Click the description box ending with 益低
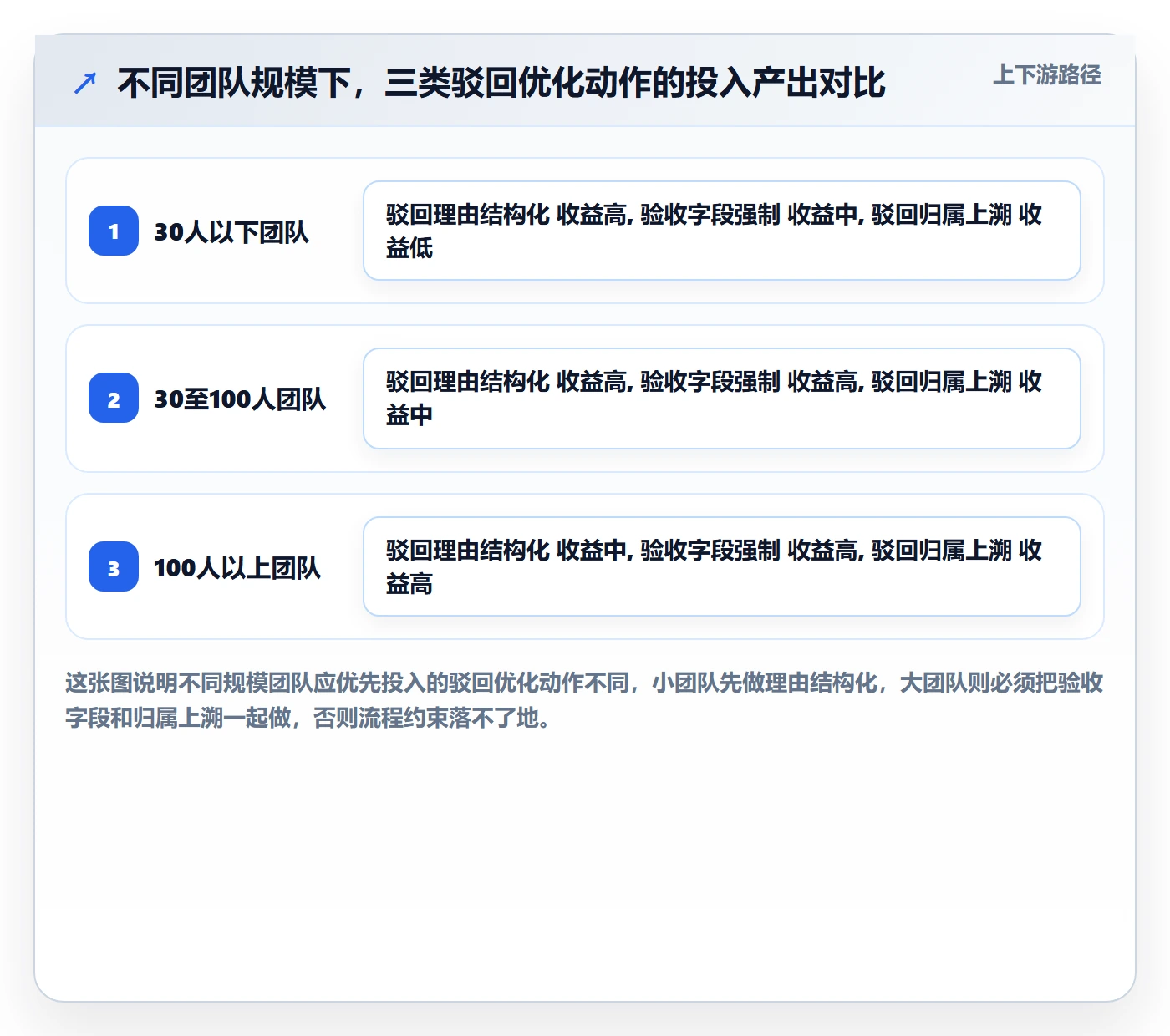 click(722, 231)
